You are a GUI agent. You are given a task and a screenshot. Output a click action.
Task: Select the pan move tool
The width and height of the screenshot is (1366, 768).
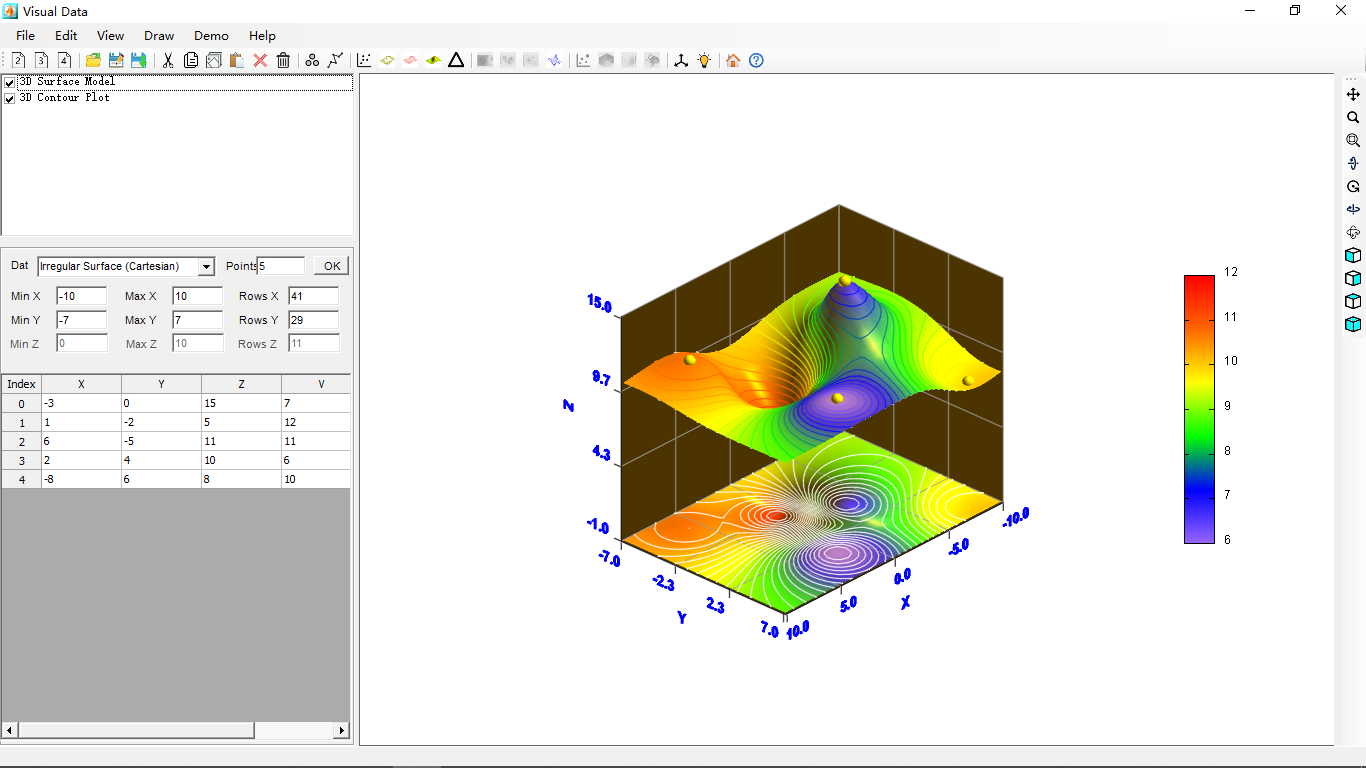pos(1353,94)
